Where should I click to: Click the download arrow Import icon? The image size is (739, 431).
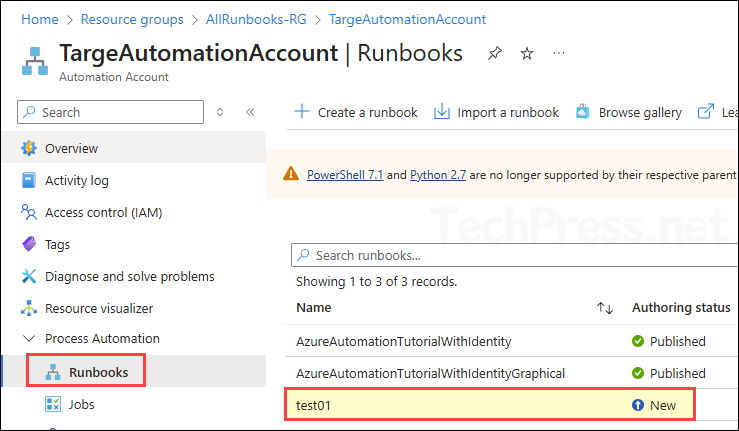pyautogui.click(x=442, y=112)
